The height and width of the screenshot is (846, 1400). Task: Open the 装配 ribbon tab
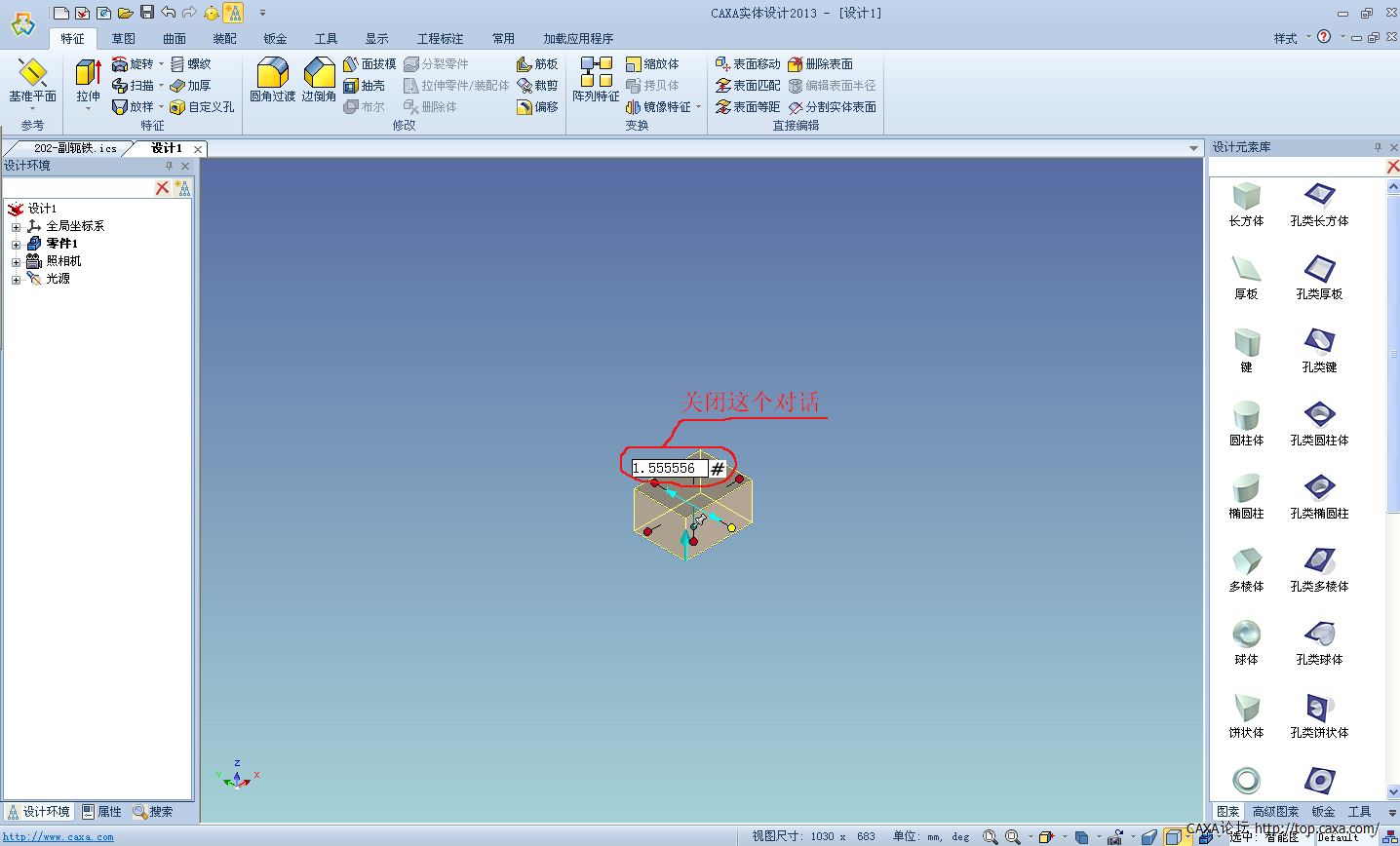click(x=225, y=39)
